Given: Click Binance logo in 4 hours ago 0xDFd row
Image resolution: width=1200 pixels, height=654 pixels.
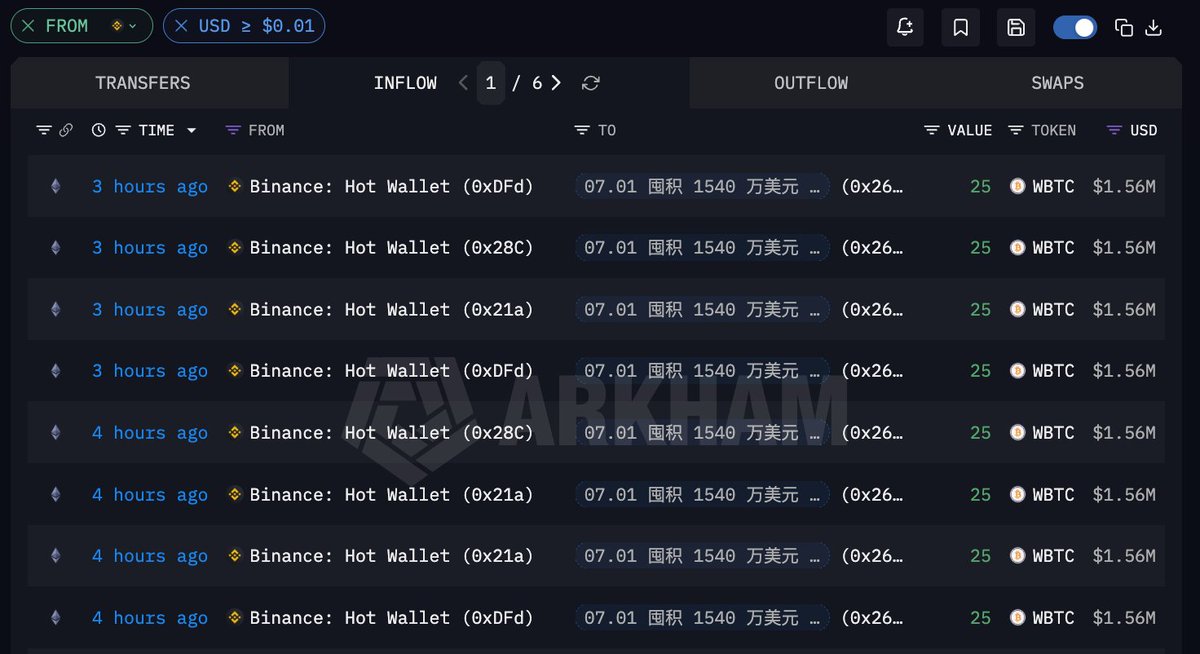Looking at the screenshot, I should (235, 618).
